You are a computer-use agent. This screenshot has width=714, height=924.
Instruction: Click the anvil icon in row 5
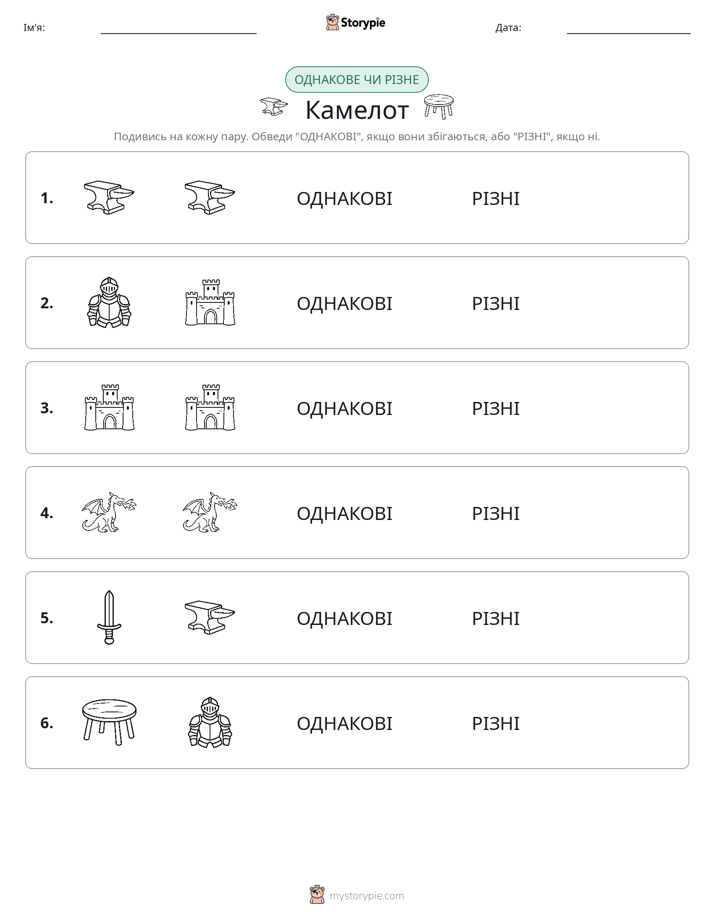(210, 617)
